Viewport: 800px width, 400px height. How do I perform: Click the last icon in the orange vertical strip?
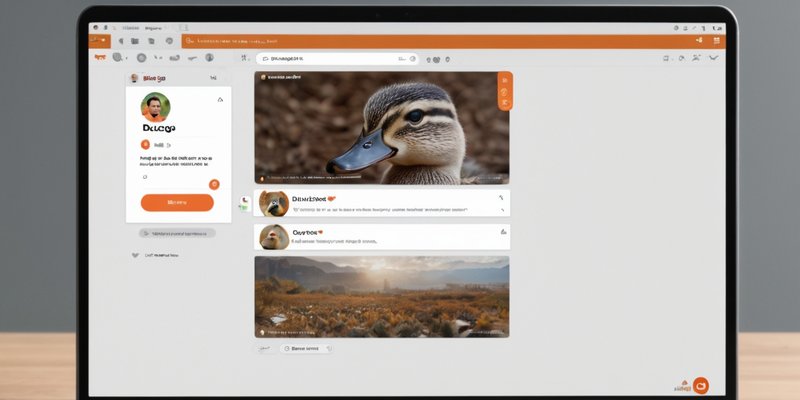tap(505, 103)
